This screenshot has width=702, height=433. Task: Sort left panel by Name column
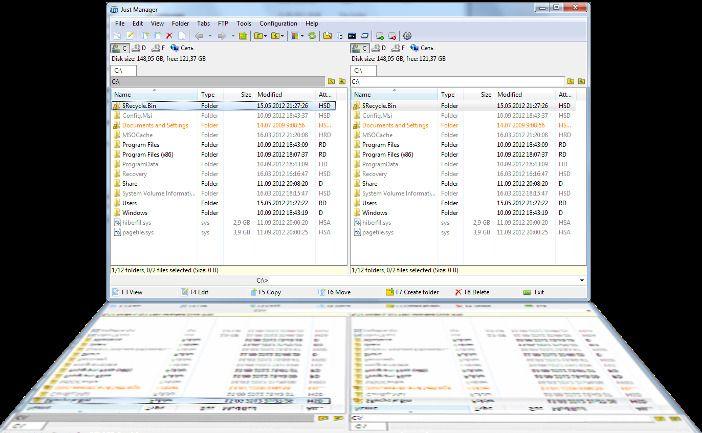pyautogui.click(x=154, y=94)
